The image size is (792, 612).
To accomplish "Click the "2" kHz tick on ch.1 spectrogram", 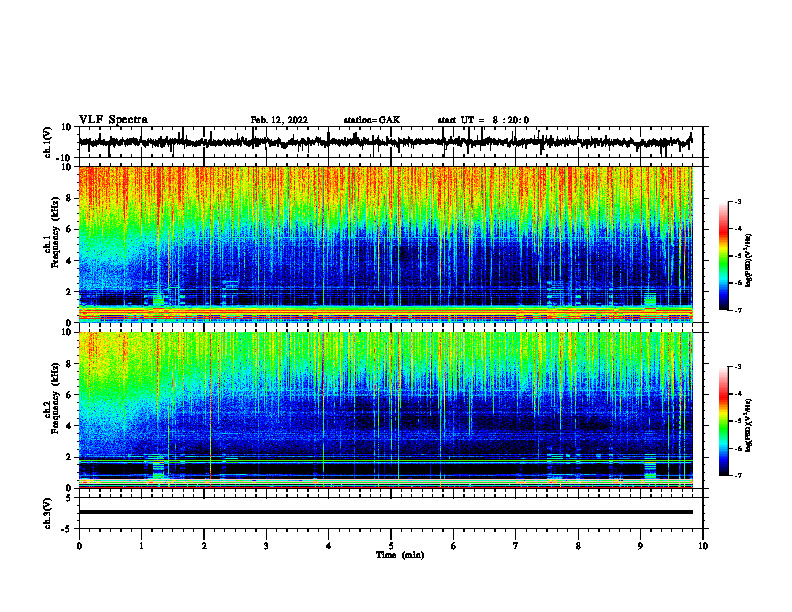I will (70, 292).
